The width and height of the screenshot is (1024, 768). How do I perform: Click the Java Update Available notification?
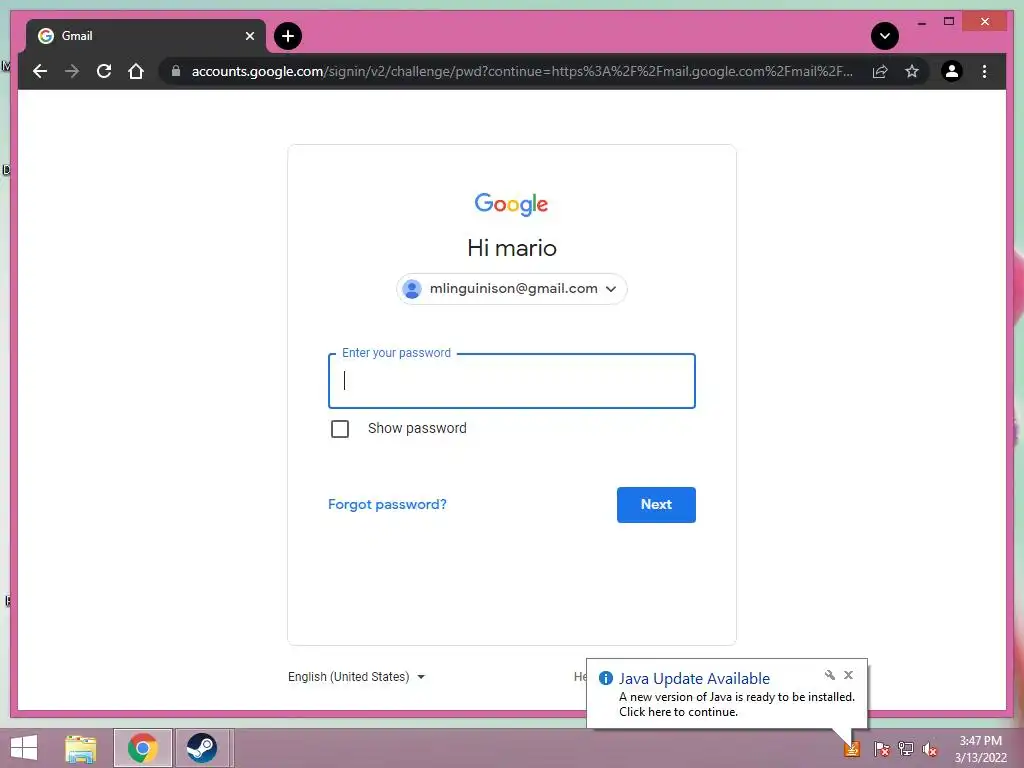click(x=727, y=694)
